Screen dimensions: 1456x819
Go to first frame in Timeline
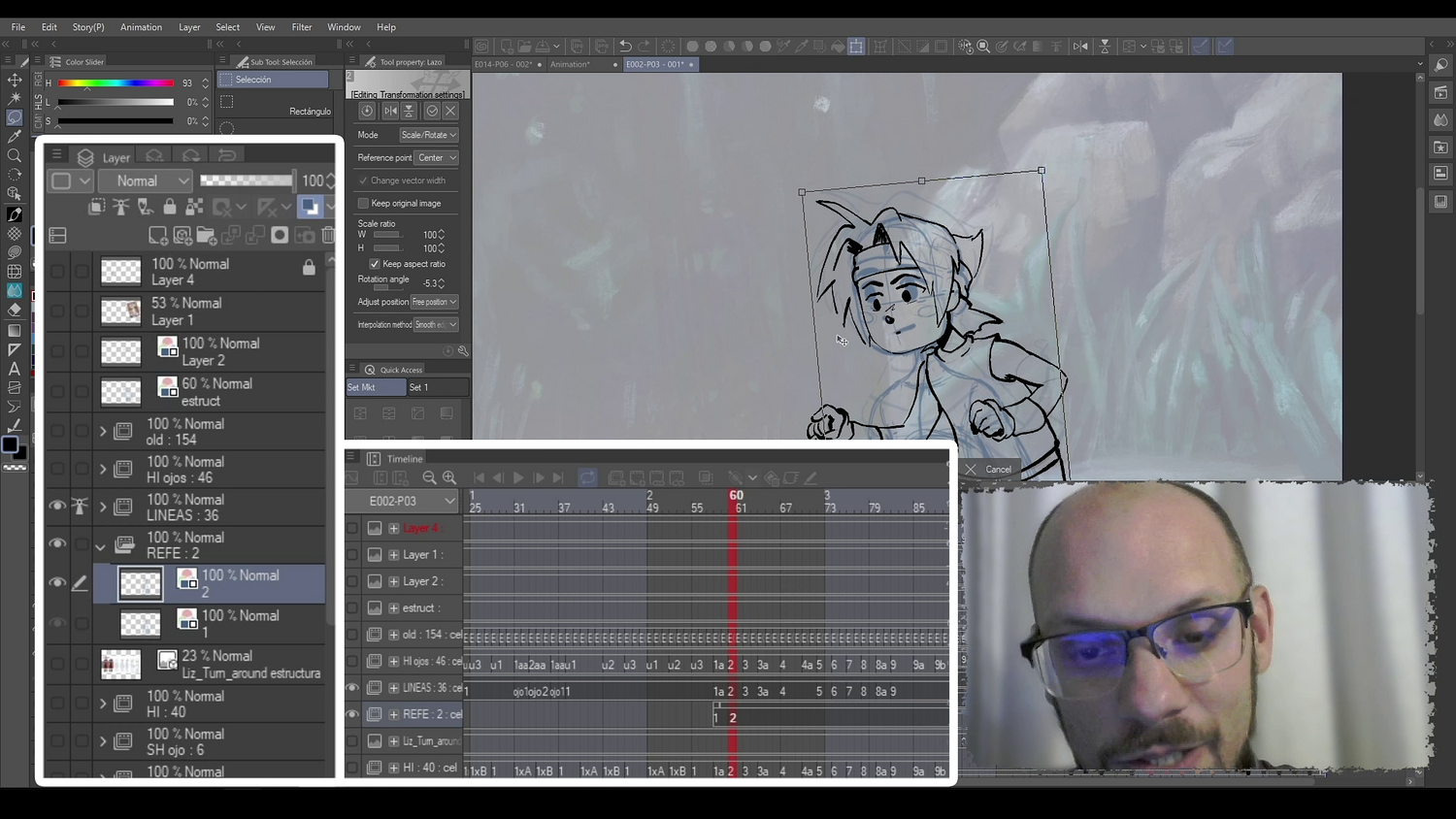click(x=479, y=477)
